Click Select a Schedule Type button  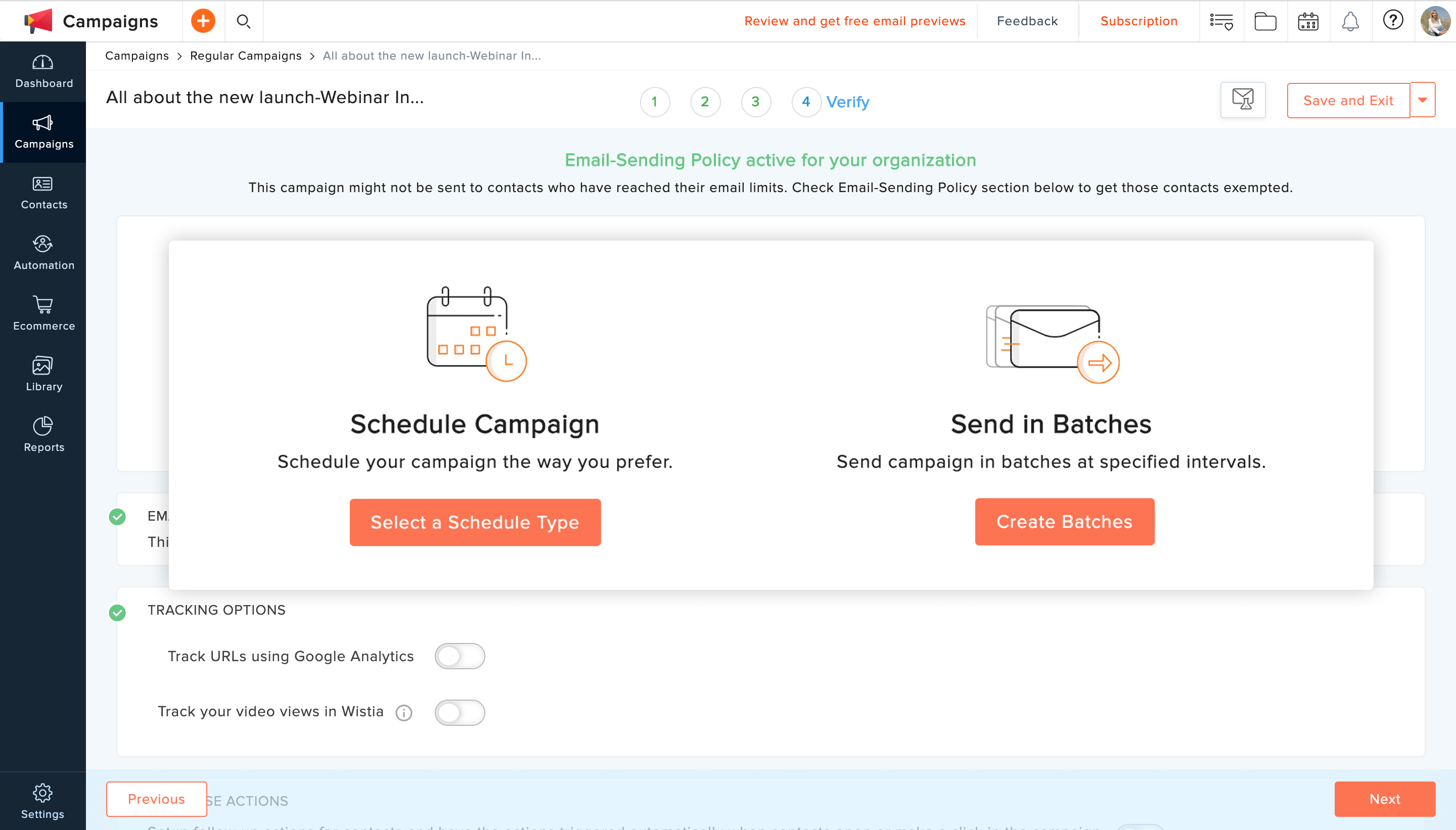click(x=475, y=522)
